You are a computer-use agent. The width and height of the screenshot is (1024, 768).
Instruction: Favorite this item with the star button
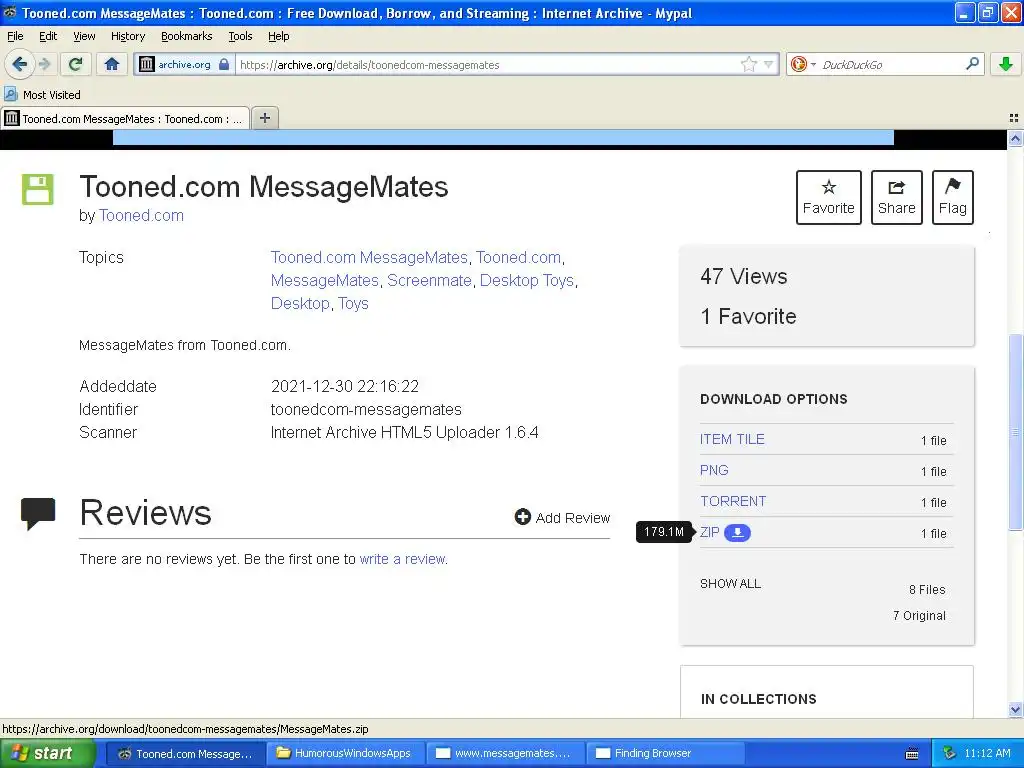[x=829, y=197]
